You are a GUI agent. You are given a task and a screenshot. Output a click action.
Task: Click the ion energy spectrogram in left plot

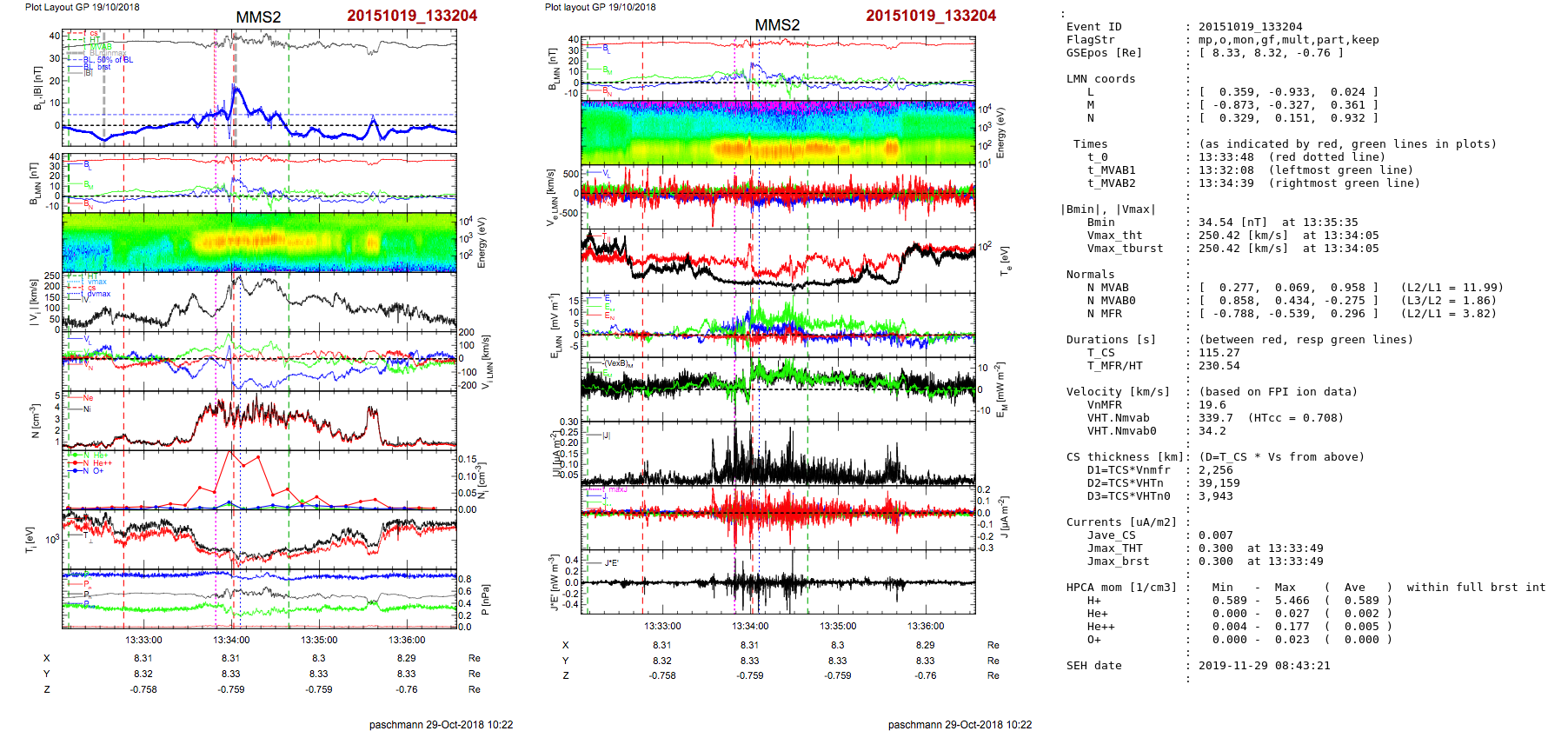(259, 243)
